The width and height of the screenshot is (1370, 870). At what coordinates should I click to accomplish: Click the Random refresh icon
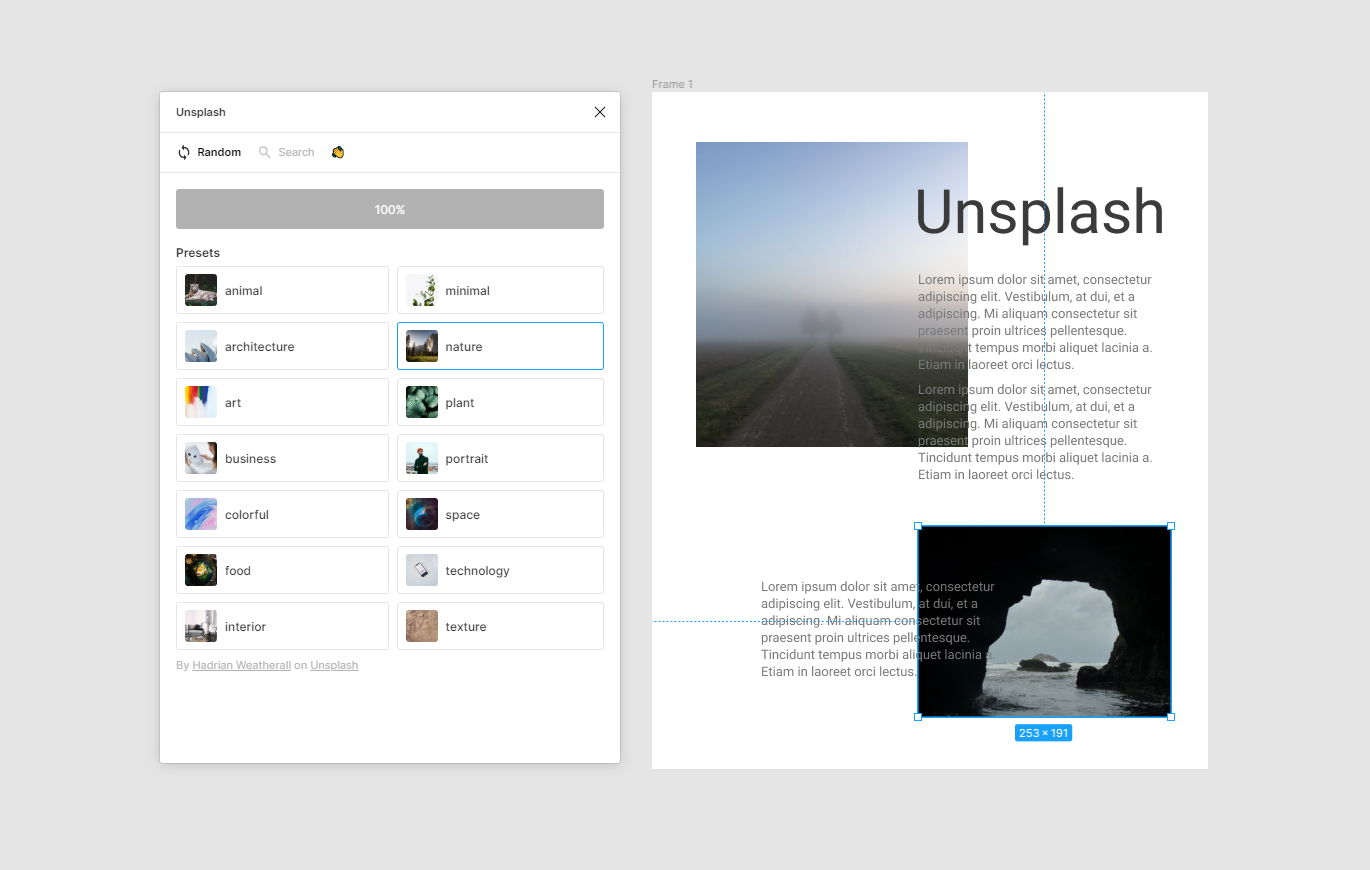point(184,152)
